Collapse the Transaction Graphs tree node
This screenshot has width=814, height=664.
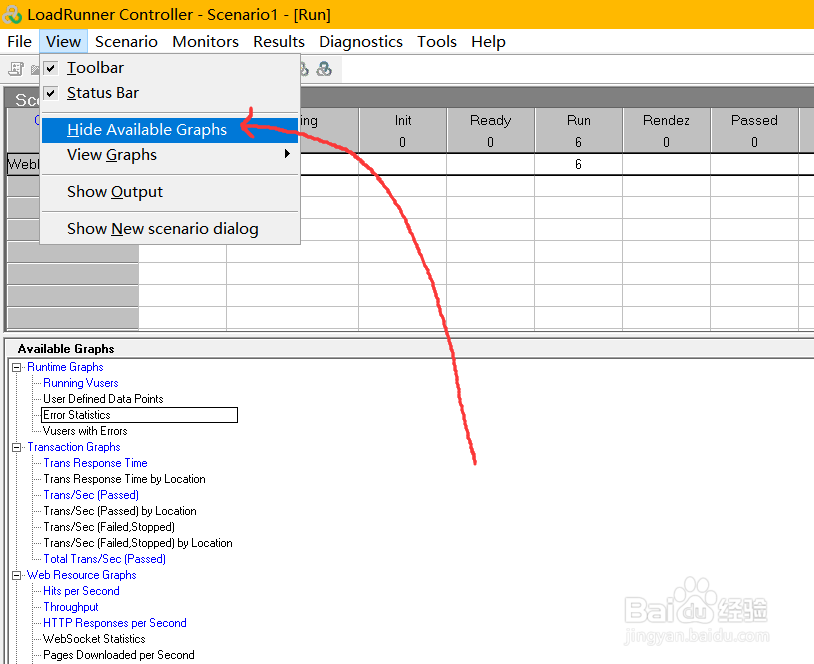(x=17, y=447)
